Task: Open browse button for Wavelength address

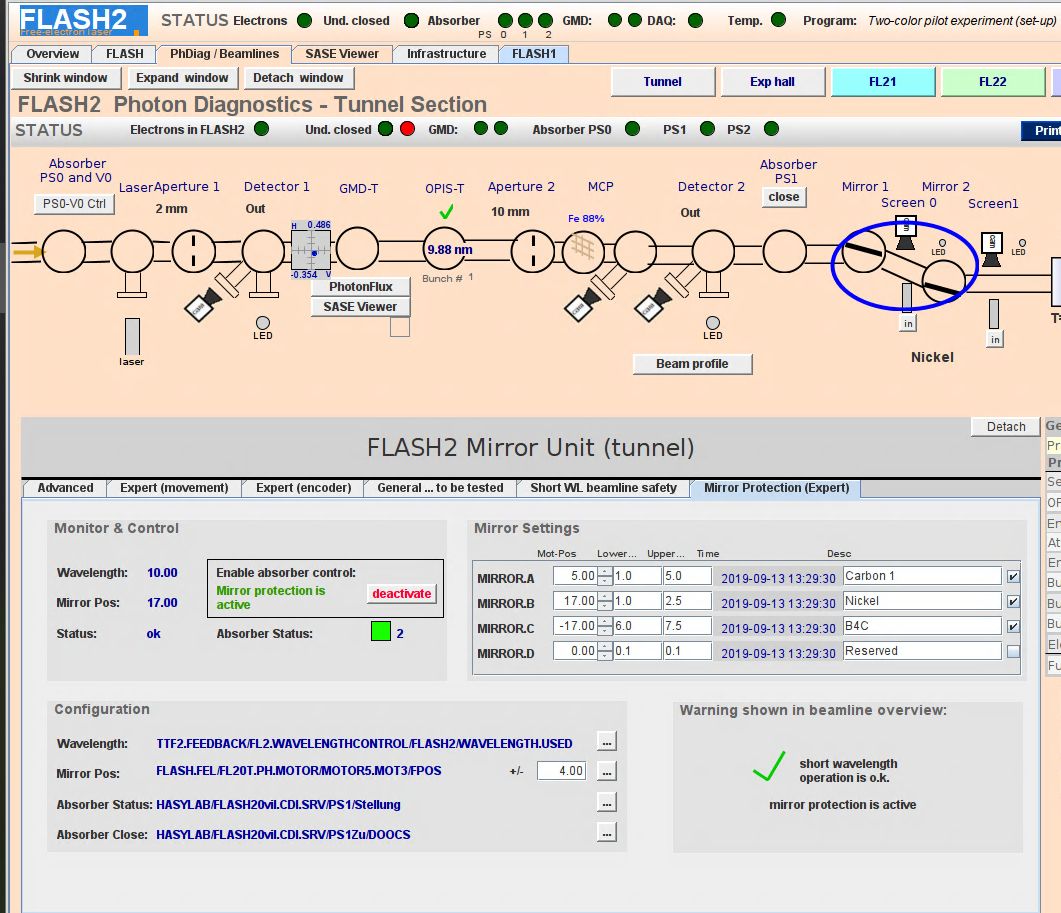Action: click(x=607, y=742)
